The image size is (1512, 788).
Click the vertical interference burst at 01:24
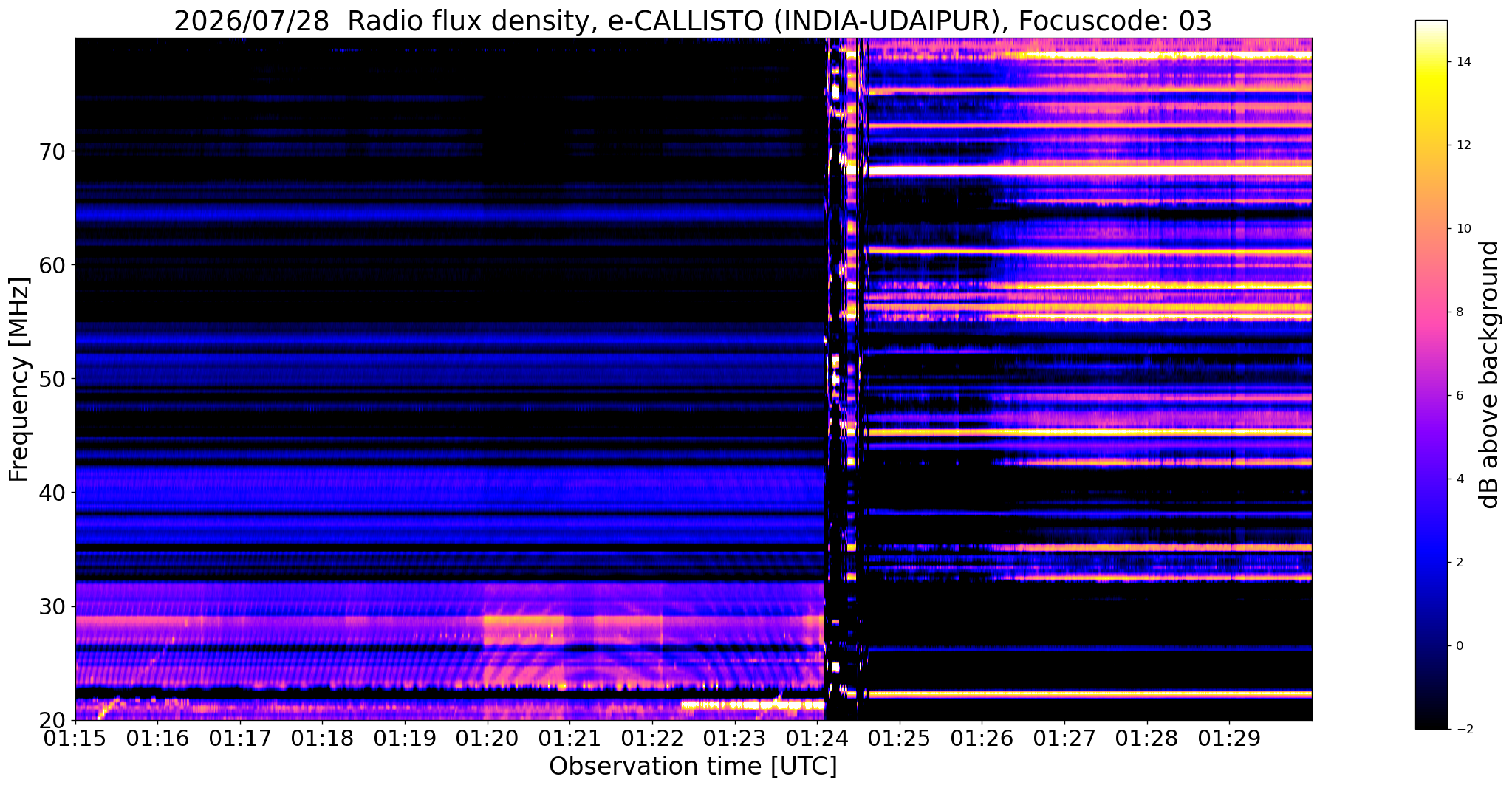[x=846, y=379]
